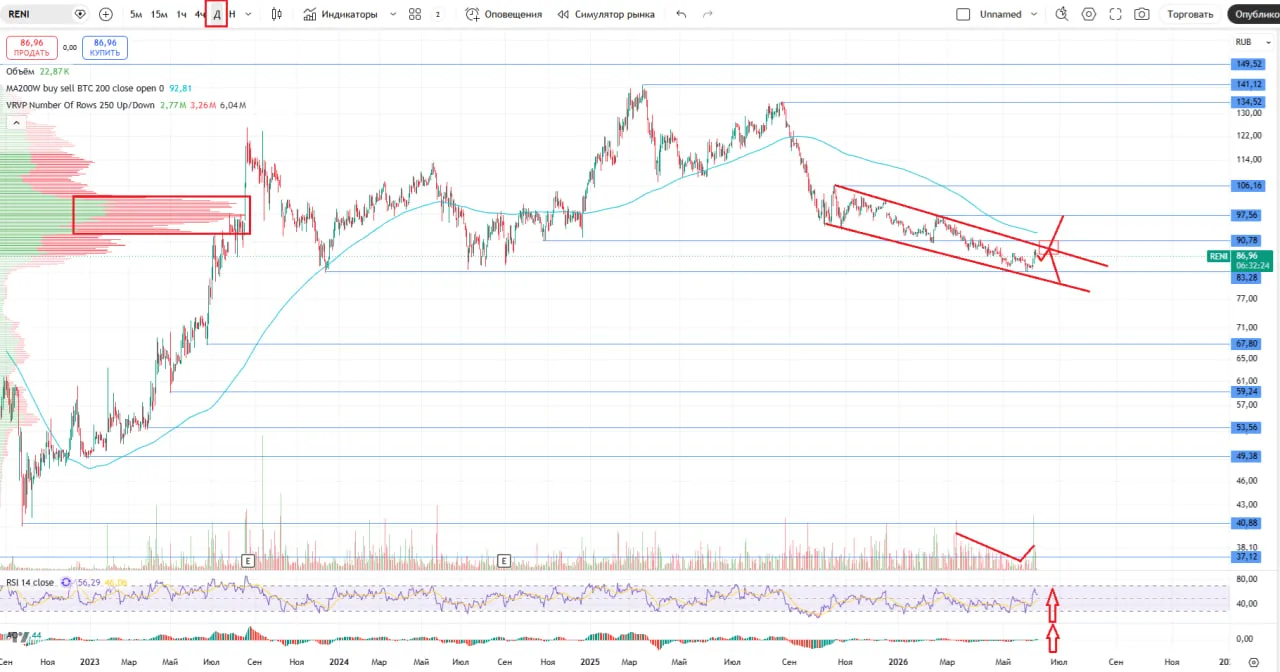
Task: Click the red ПРОДАТЬ sell button
Action: tap(32, 47)
